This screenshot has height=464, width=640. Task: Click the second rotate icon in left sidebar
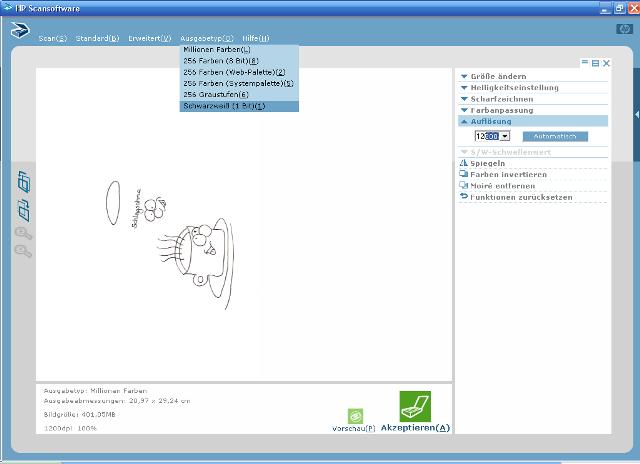[x=24, y=210]
